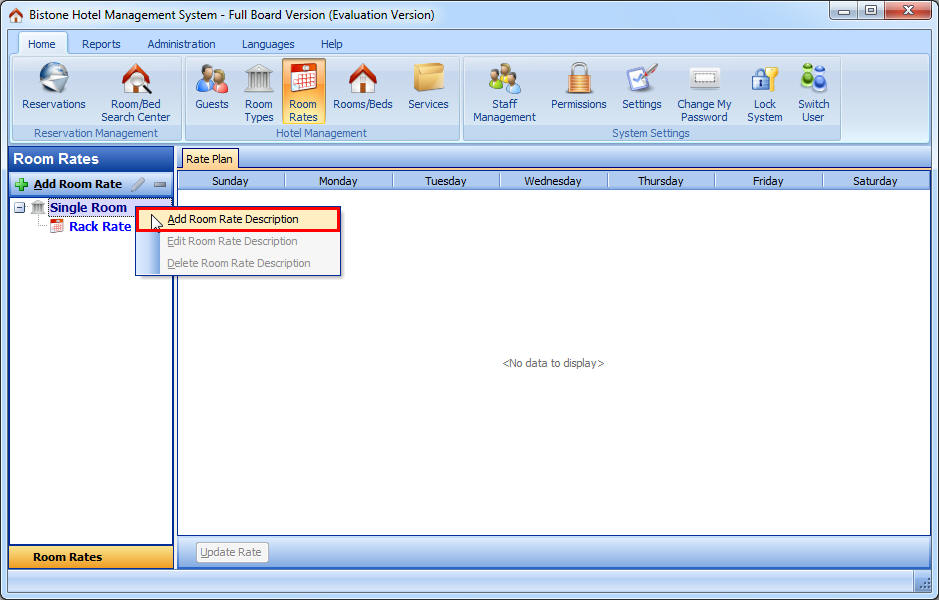
Task: Click the Add Room Rate button
Action: 68,184
